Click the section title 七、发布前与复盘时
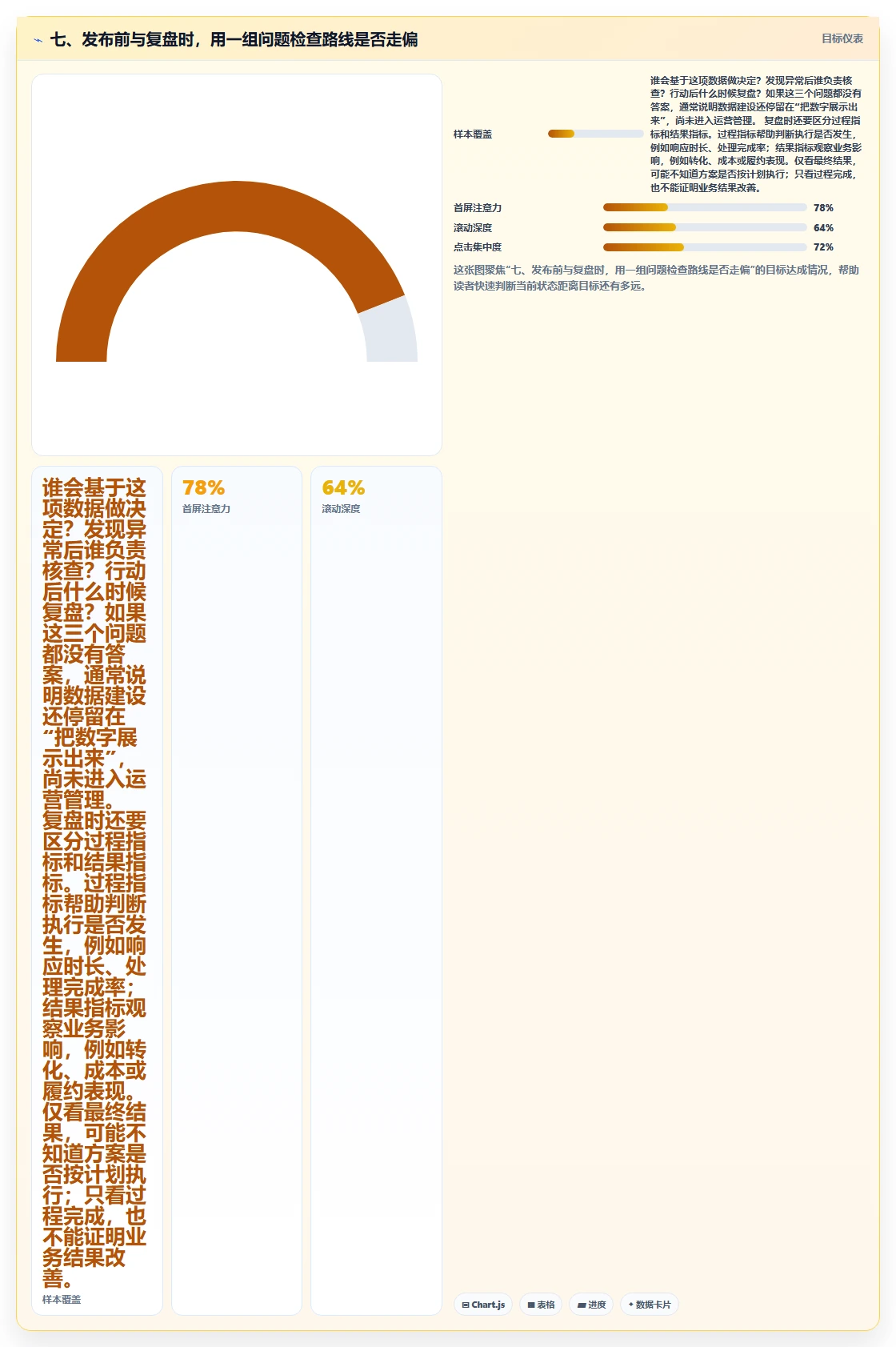 (x=234, y=39)
